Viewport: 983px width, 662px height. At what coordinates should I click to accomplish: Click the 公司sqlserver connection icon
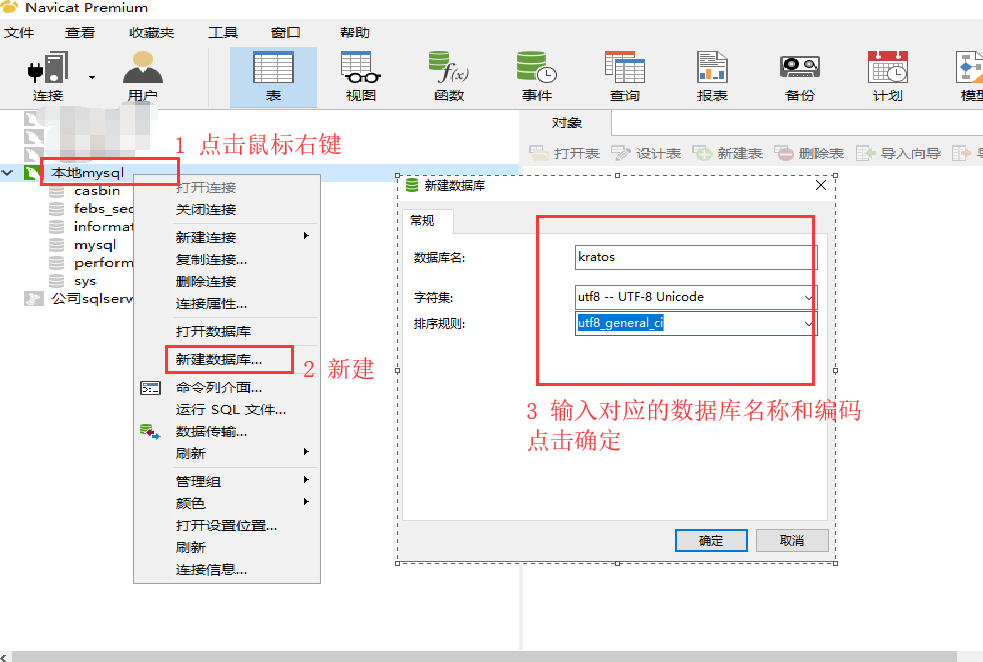point(33,298)
